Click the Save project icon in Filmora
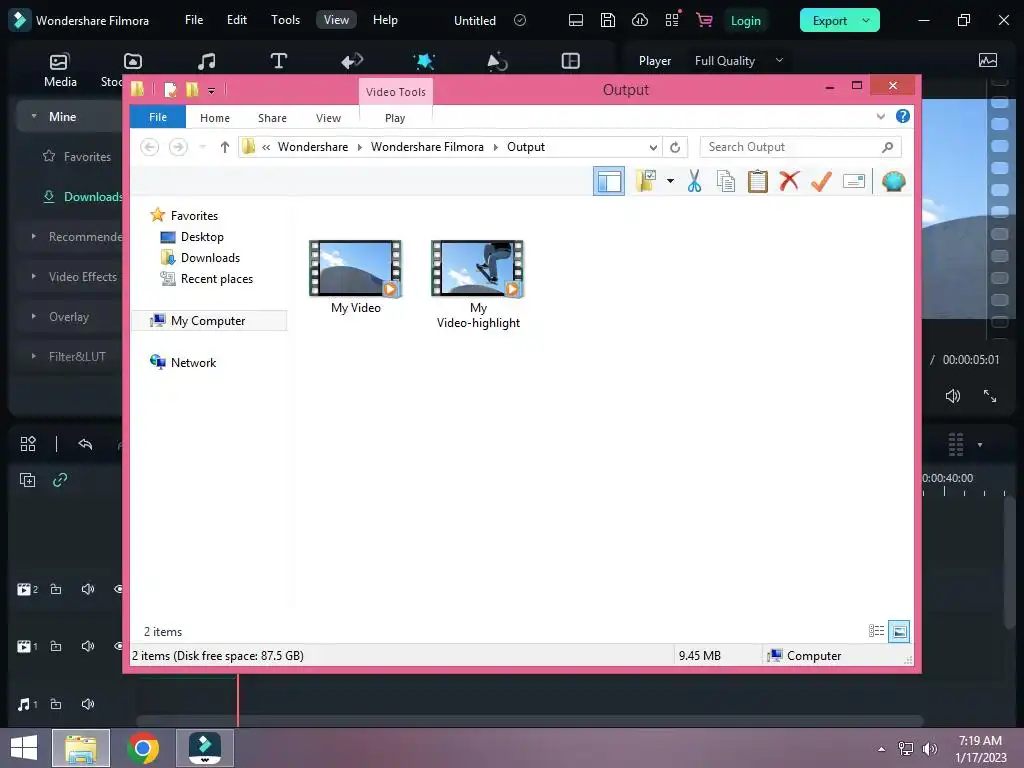 [607, 20]
